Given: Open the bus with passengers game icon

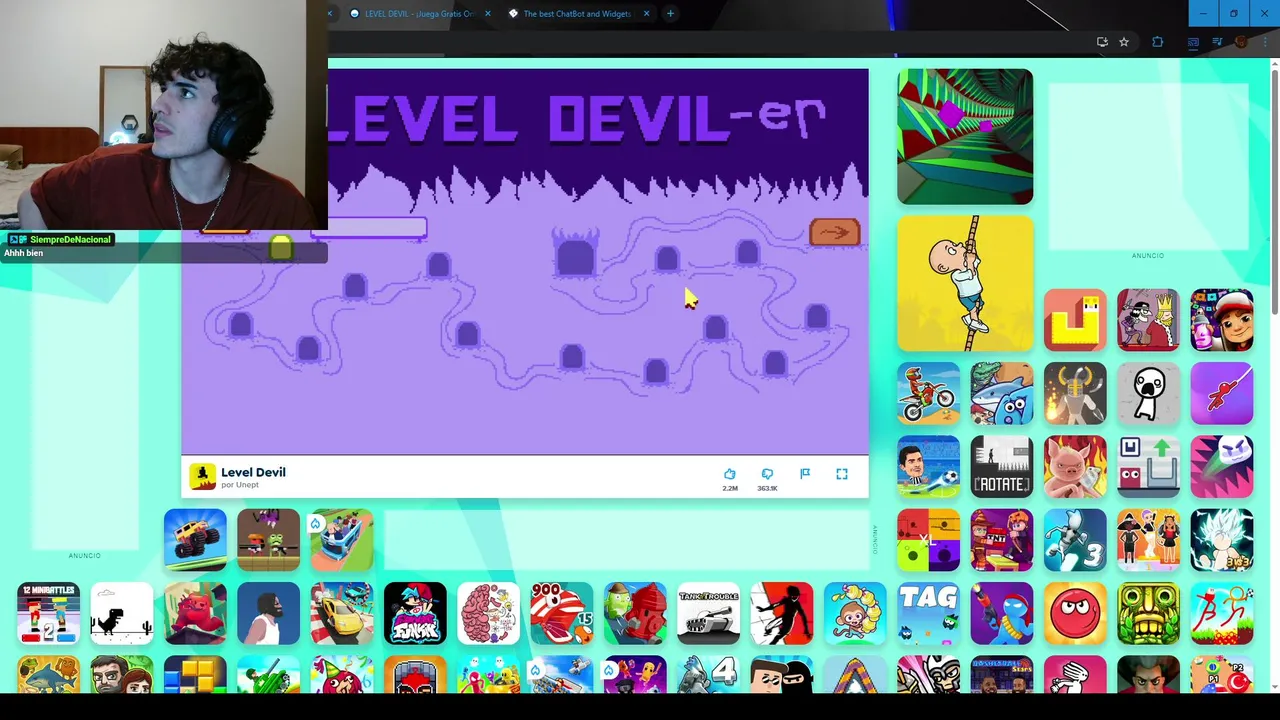Looking at the screenshot, I should [x=342, y=540].
